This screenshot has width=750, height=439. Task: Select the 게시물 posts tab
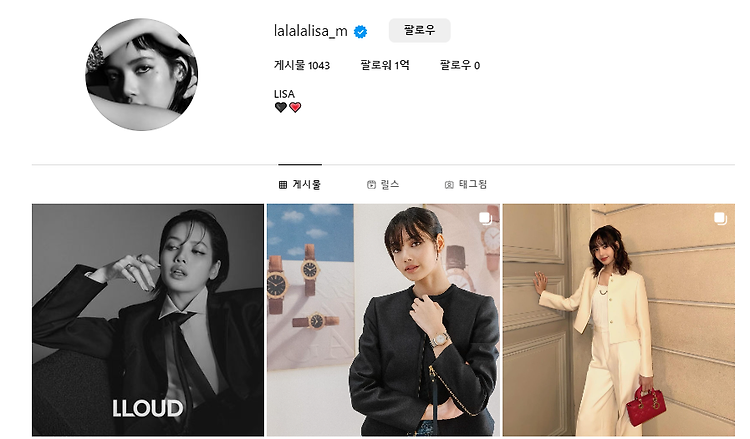tap(299, 184)
